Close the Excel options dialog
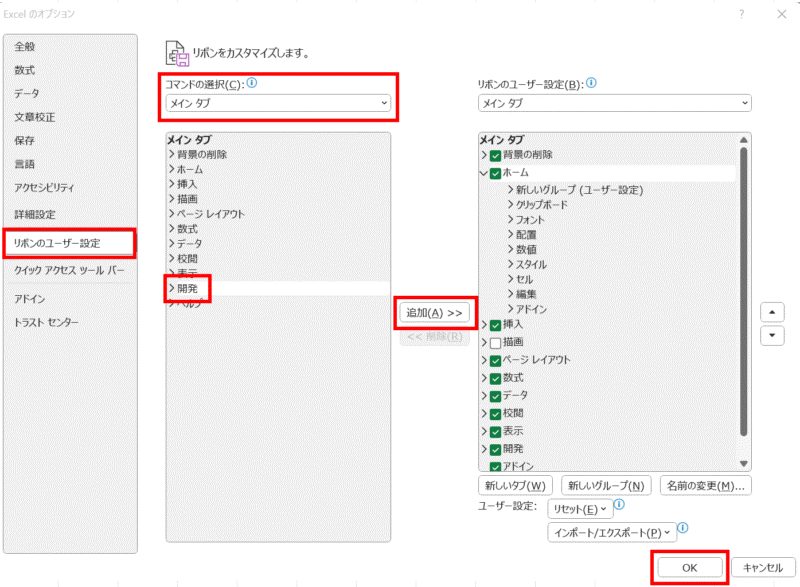 [x=782, y=14]
